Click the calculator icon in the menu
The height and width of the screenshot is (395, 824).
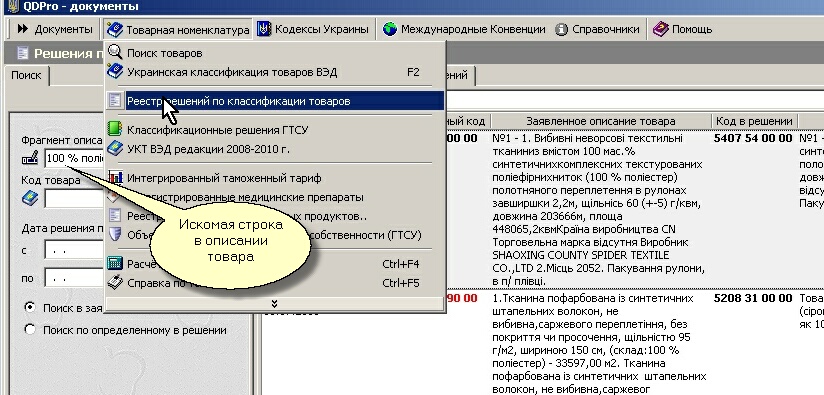(115, 263)
